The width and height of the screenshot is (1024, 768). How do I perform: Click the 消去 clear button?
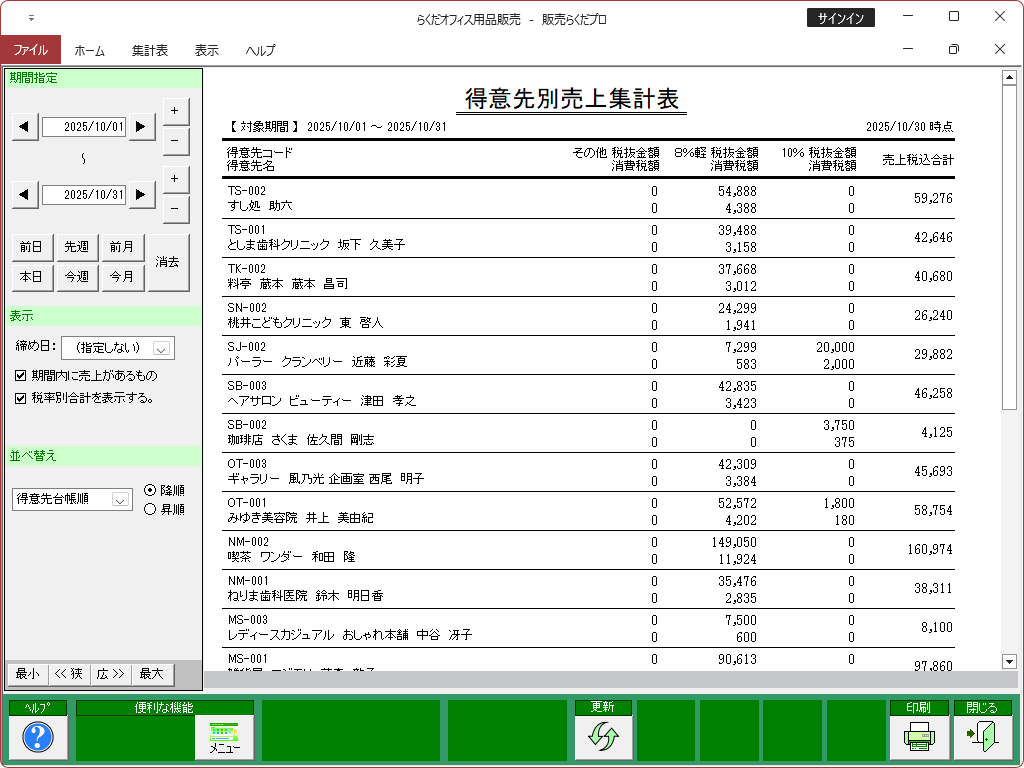coord(168,262)
